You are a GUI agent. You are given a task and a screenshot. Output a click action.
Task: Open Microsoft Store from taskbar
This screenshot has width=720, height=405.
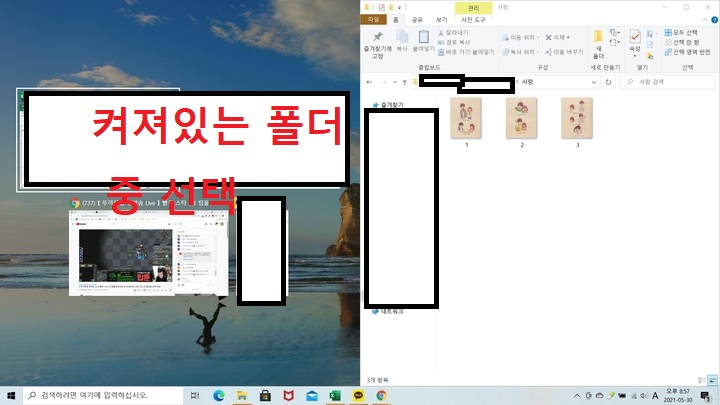(265, 395)
